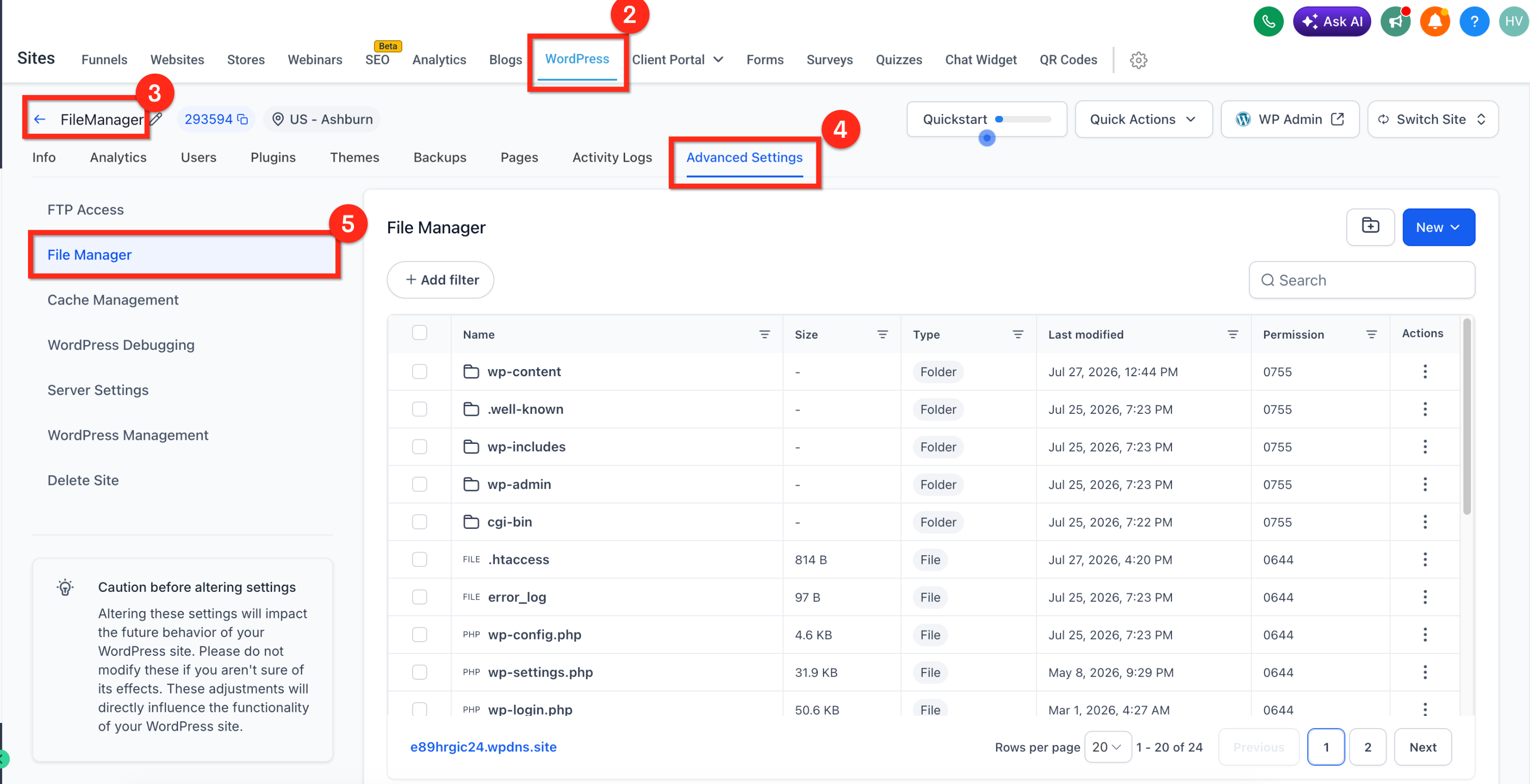Toggle the select-all files checkbox
This screenshot has width=1530, height=784.
click(419, 333)
